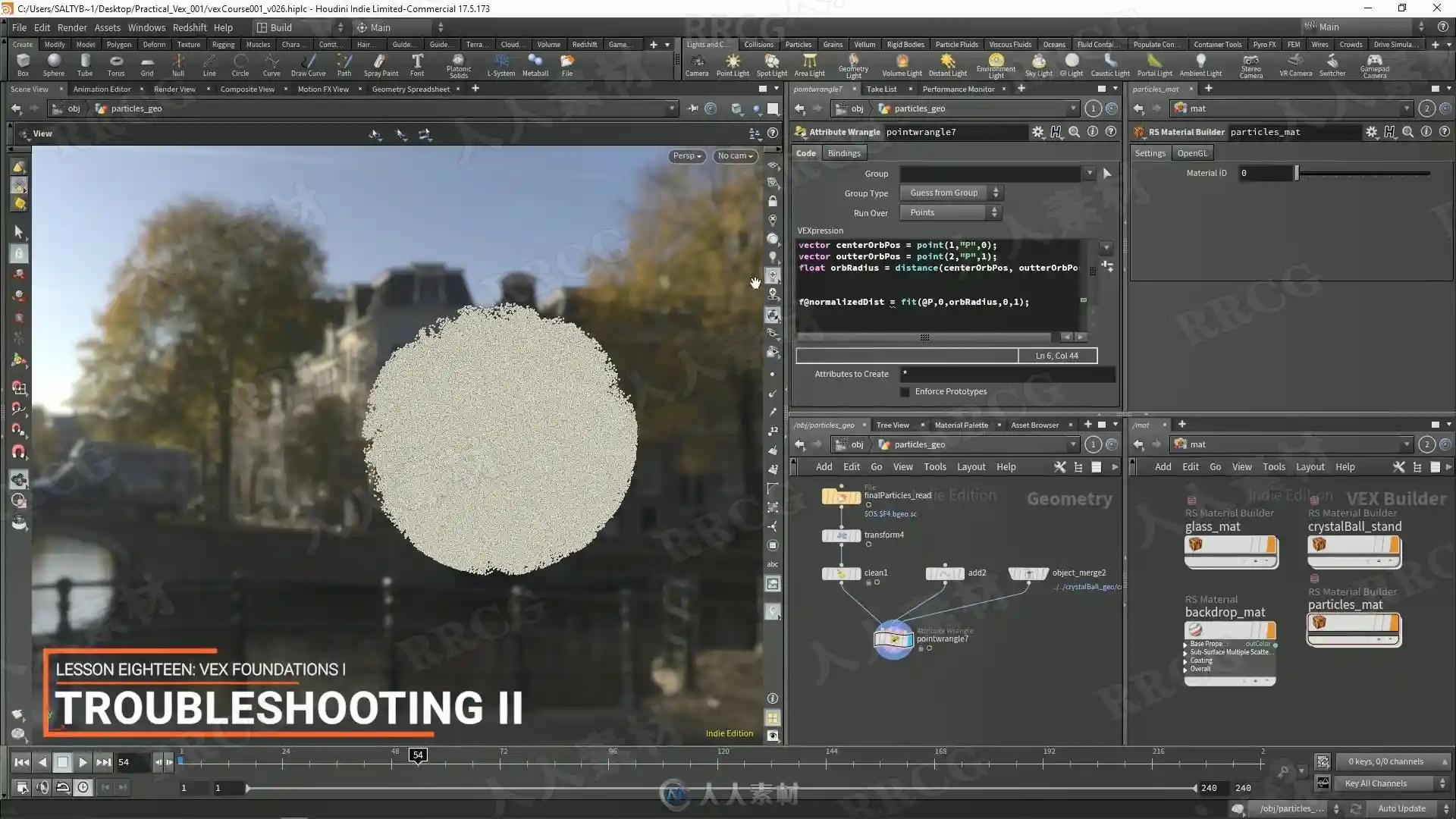Choose the L-System shelf tool
1456x819 pixels.
coord(500,64)
